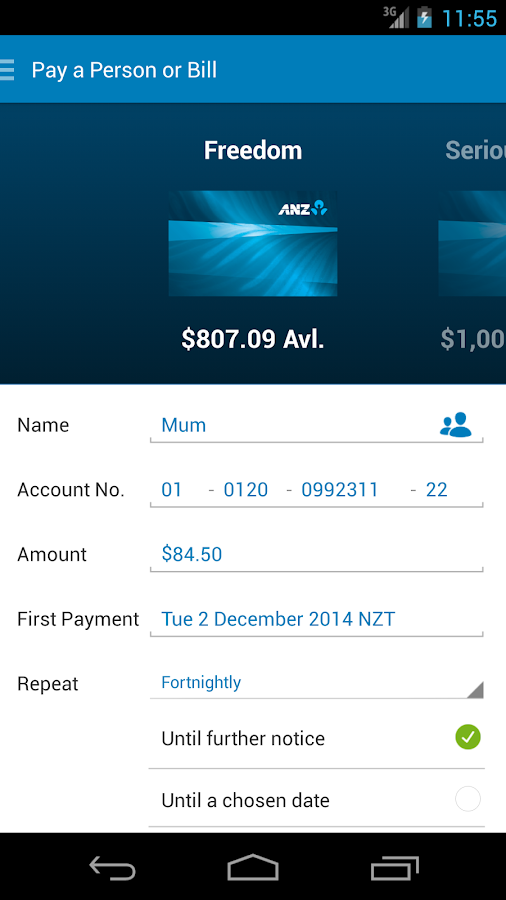This screenshot has width=506, height=900.
Task: Select the Freedom ANZ card image
Action: point(253,243)
